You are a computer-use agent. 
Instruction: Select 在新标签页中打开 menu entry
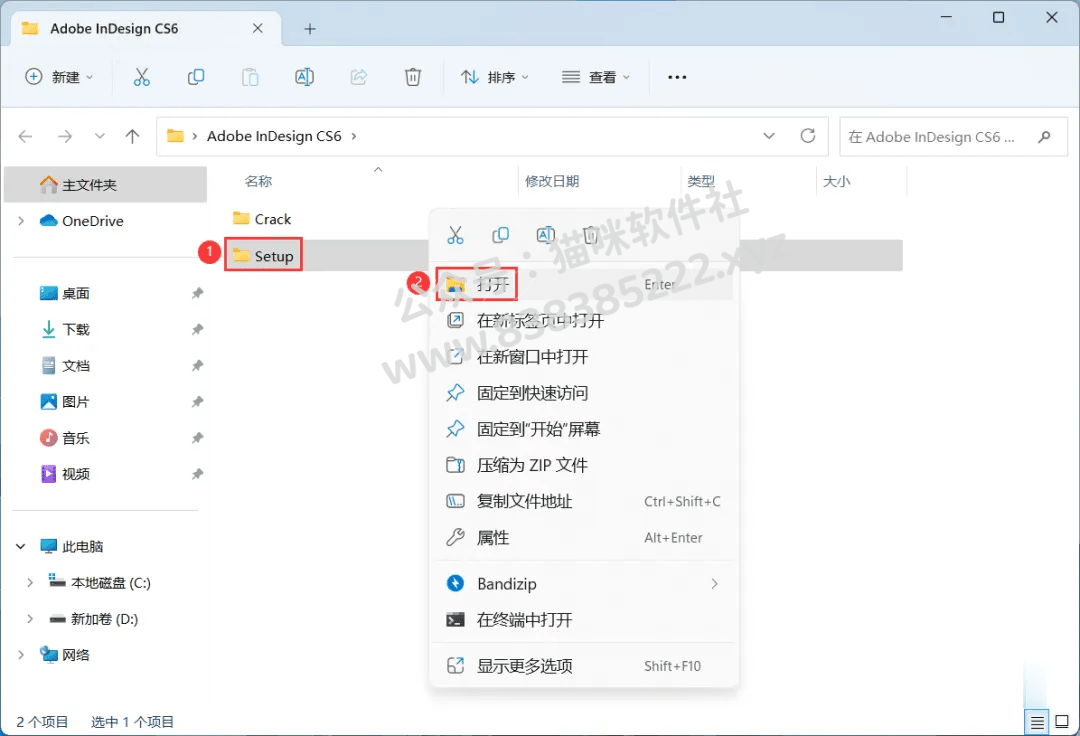pos(583,321)
